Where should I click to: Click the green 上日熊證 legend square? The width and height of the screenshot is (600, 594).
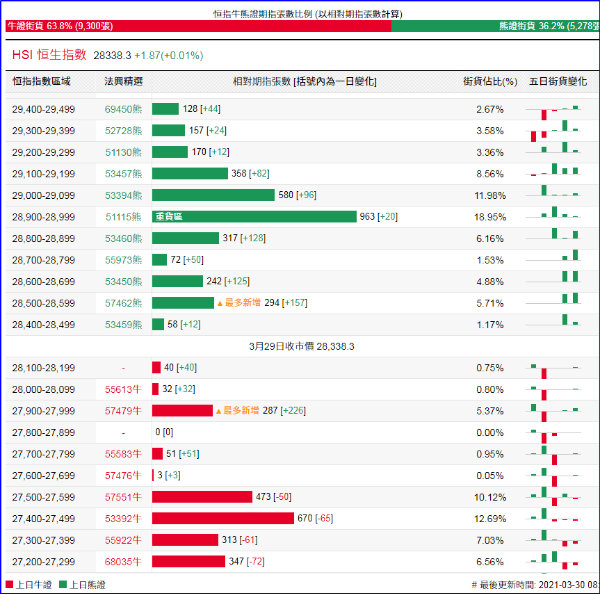pos(63,584)
